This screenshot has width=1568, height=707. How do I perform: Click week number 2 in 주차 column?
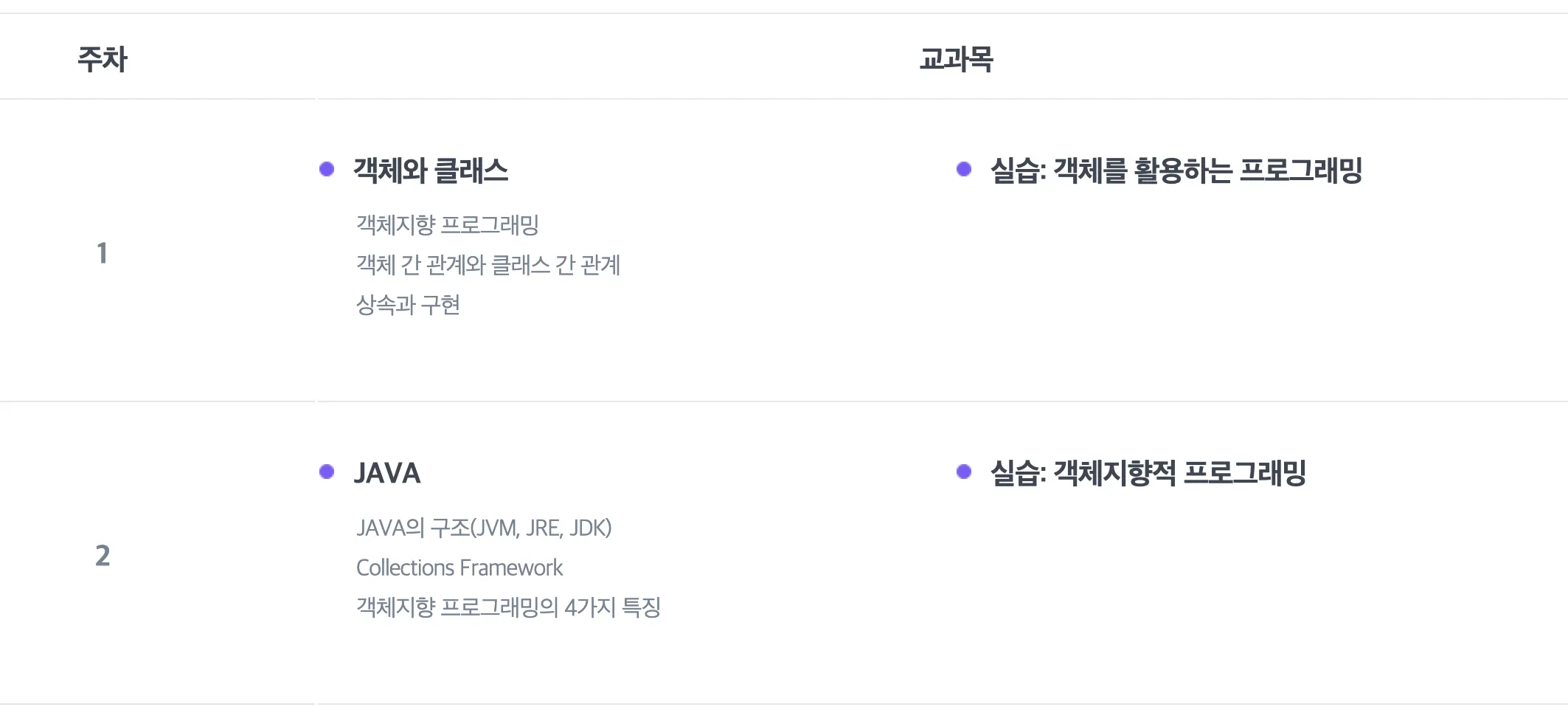[x=103, y=556]
